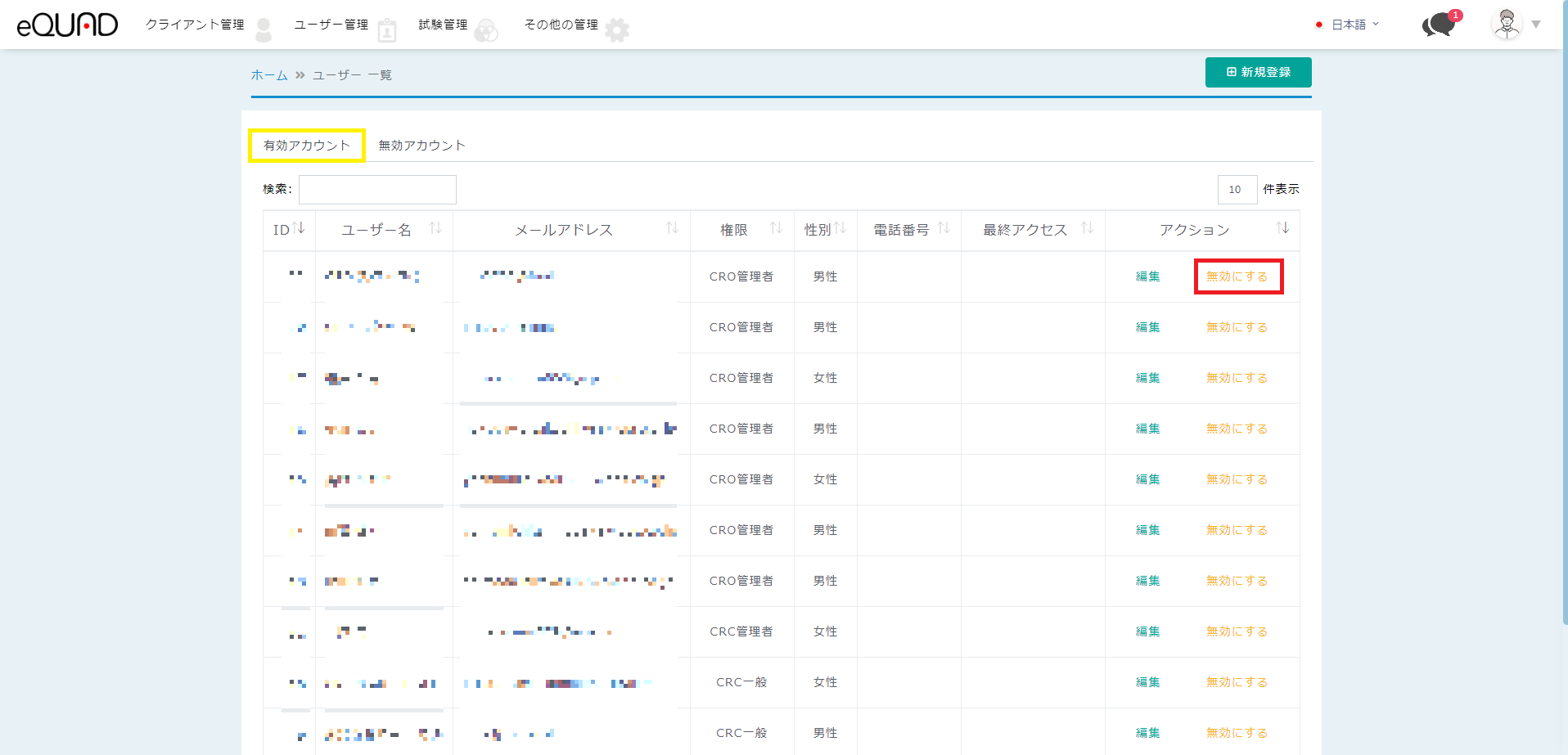The width and height of the screenshot is (1568, 755).
Task: Focus the 検索 search field
Action: pos(377,190)
